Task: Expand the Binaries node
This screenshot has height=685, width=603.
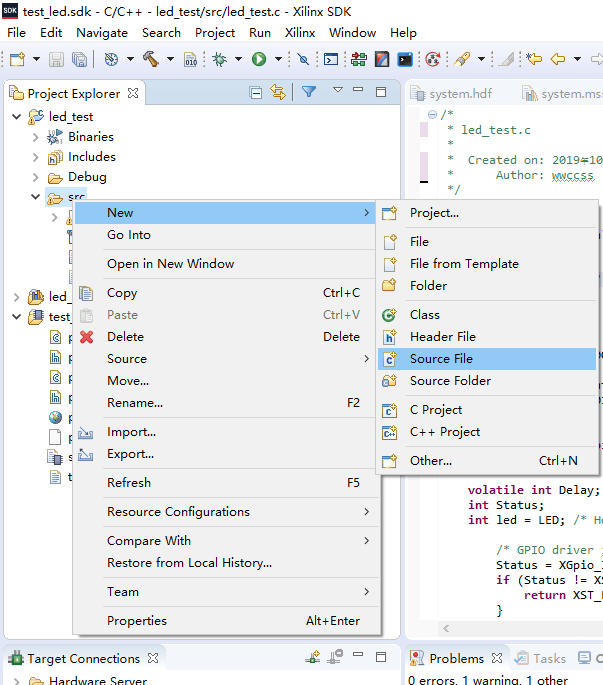Action: [36, 137]
